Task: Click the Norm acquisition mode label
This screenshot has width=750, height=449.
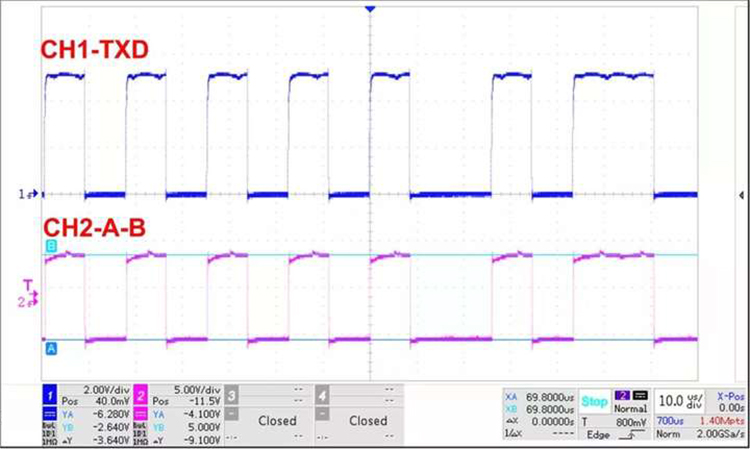Action: pos(668,434)
